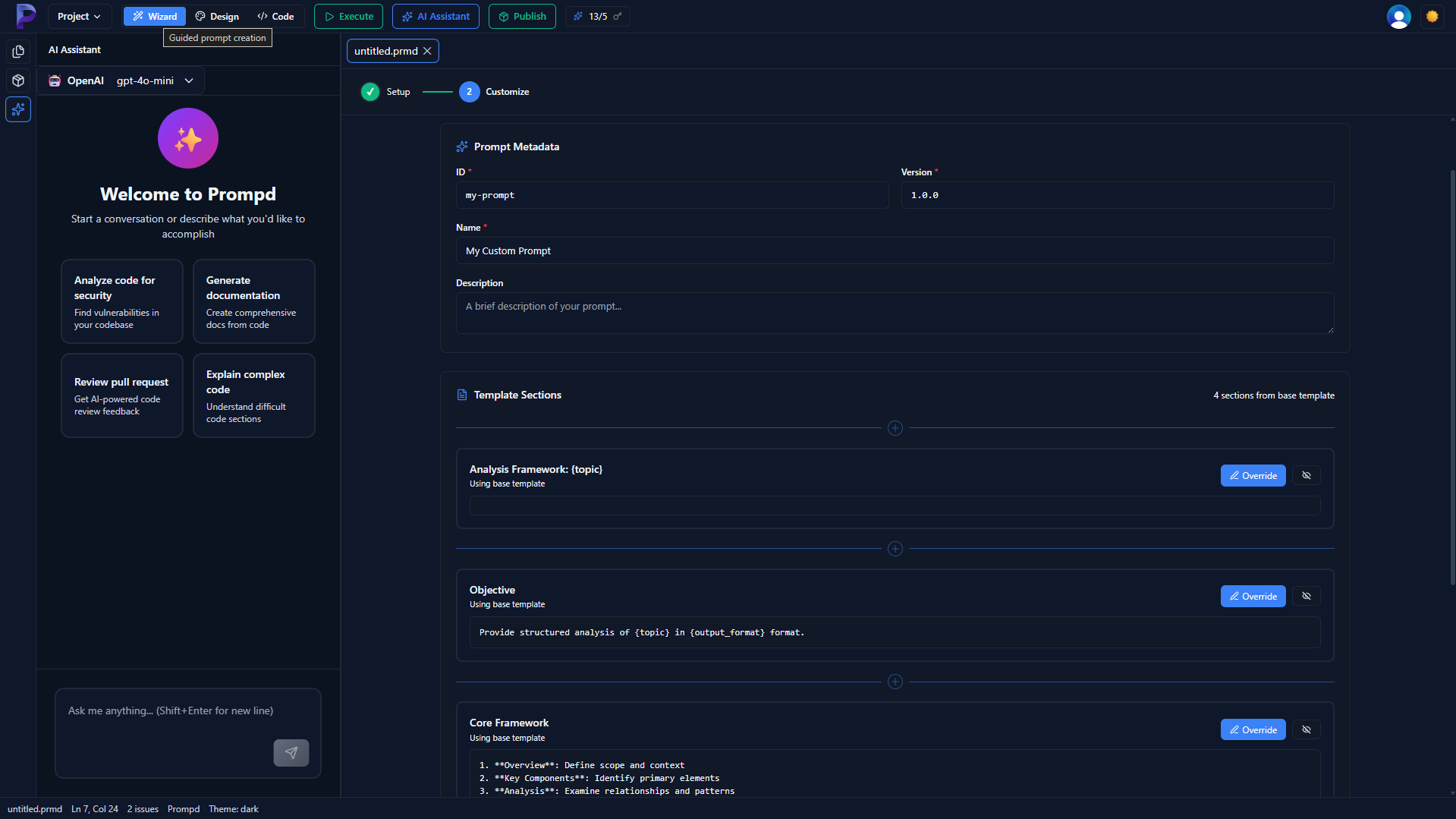The height and width of the screenshot is (819, 1456).
Task: Click the gear icon beside the 13/5 counter
Action: (x=618, y=15)
